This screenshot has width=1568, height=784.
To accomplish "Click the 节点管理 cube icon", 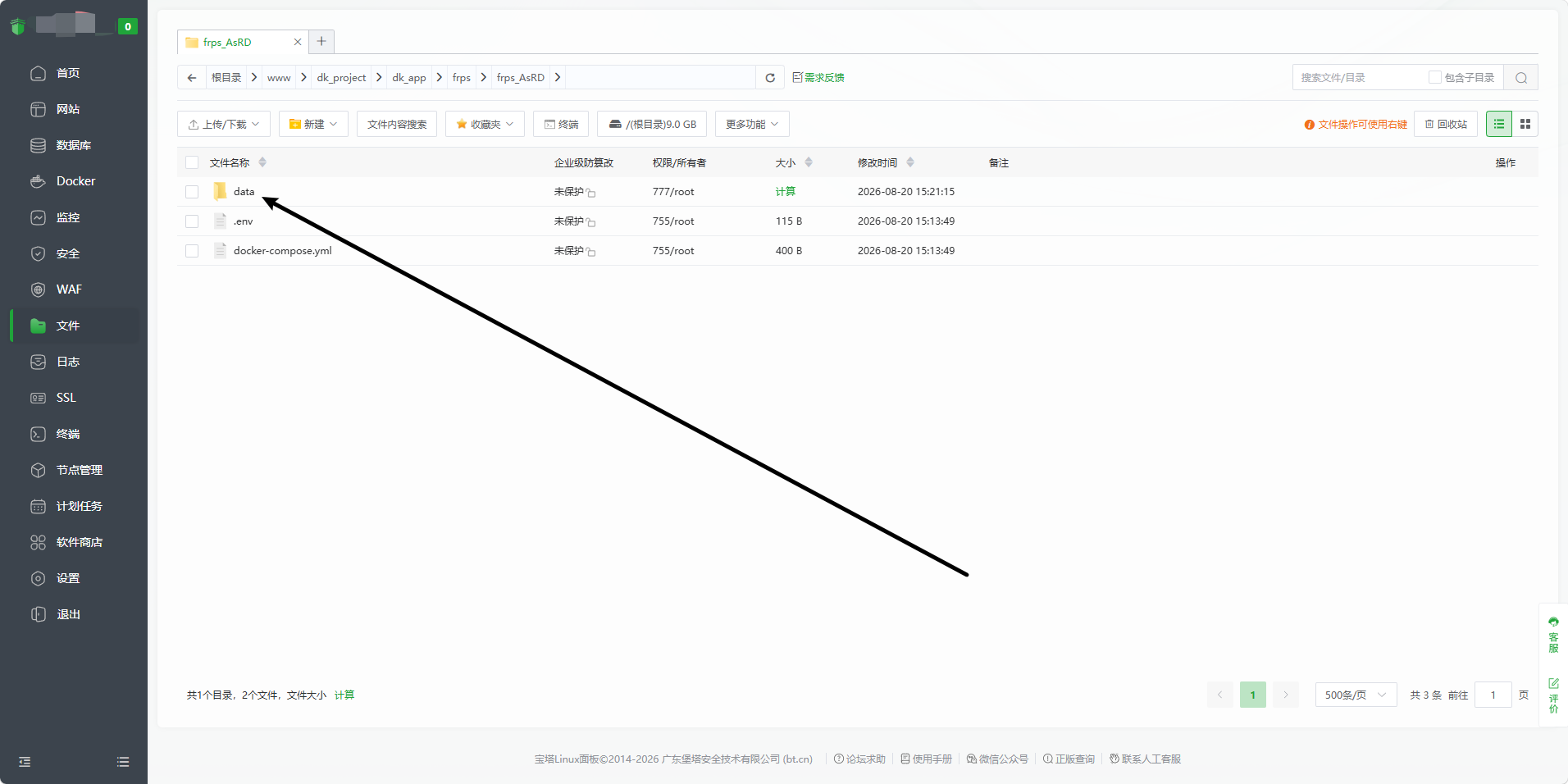I will (38, 470).
